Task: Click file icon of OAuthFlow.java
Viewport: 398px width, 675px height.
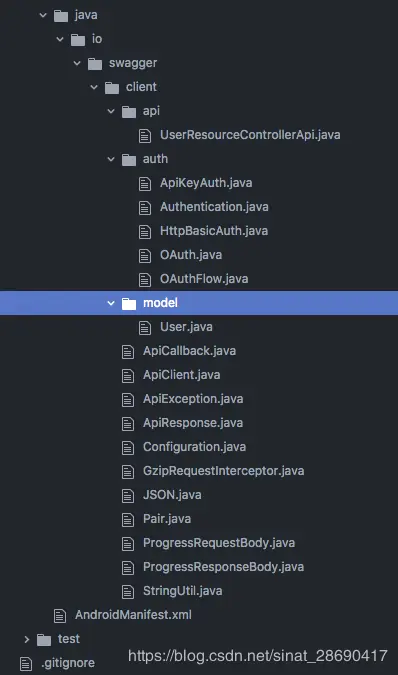Action: (x=145, y=280)
